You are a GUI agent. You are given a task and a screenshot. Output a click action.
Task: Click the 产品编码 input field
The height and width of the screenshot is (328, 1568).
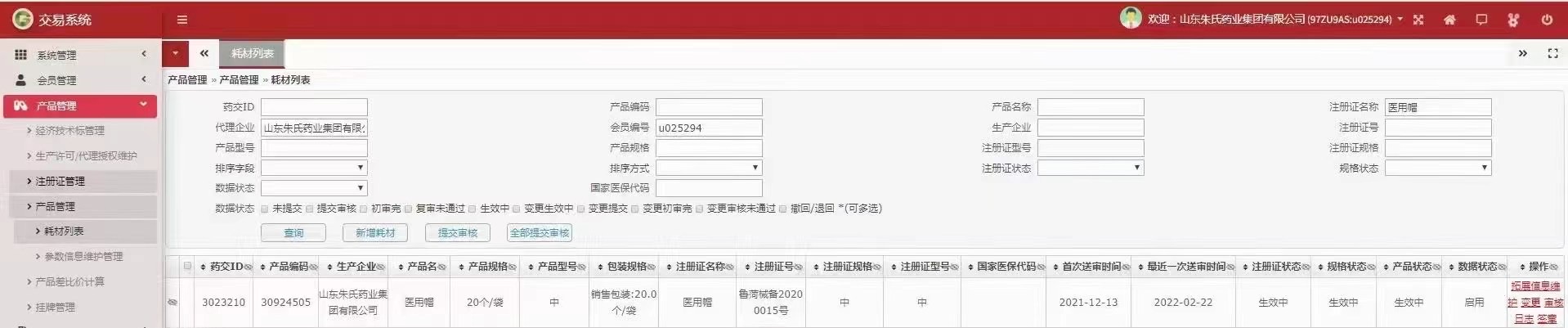[709, 107]
